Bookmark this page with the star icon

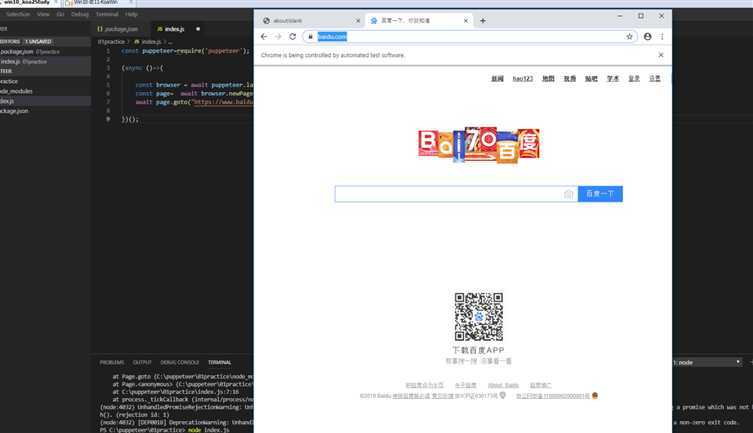click(629, 36)
